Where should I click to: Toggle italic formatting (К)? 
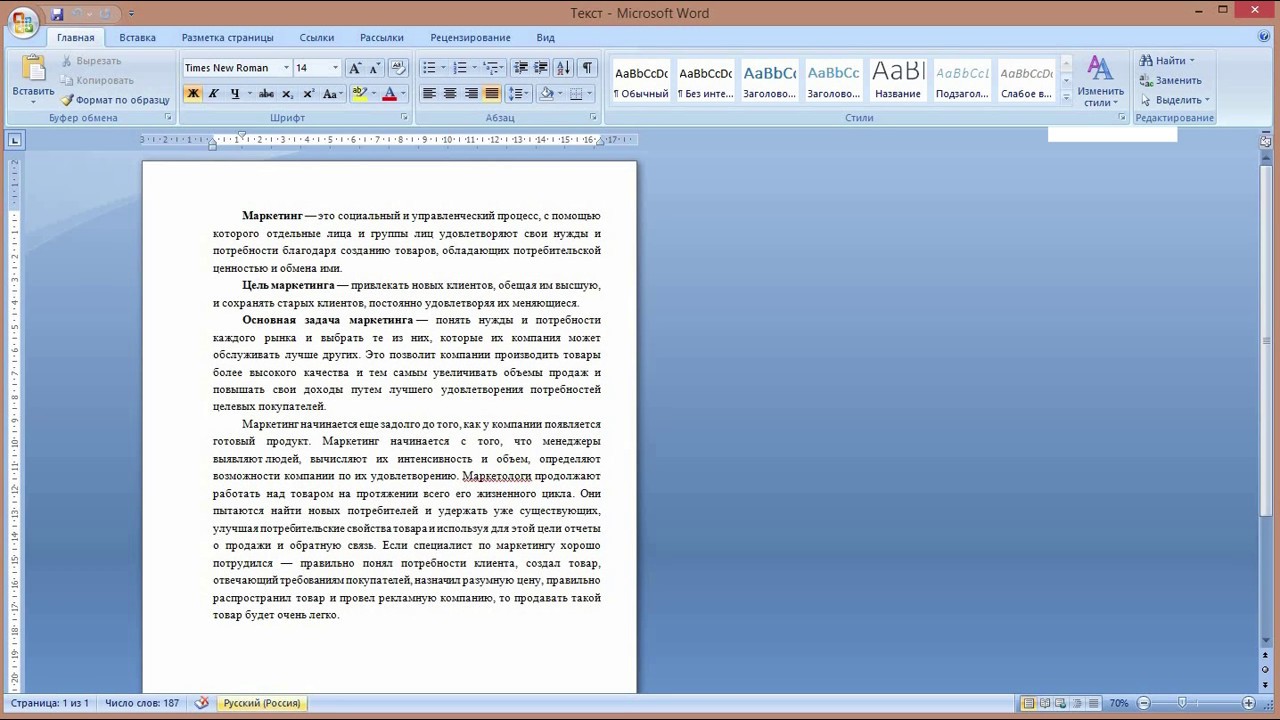pos(213,94)
